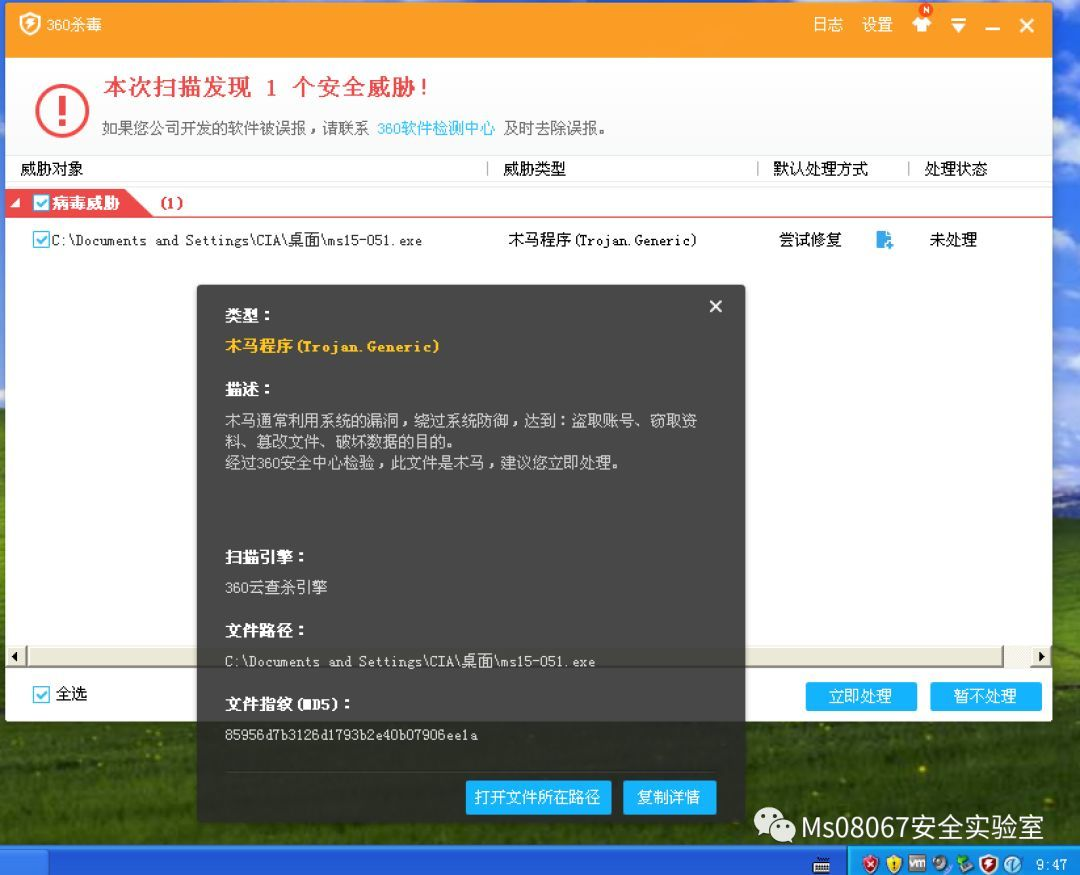Screen dimensions: 1080x875
Task: Click 立即处理 button
Action: [860, 696]
